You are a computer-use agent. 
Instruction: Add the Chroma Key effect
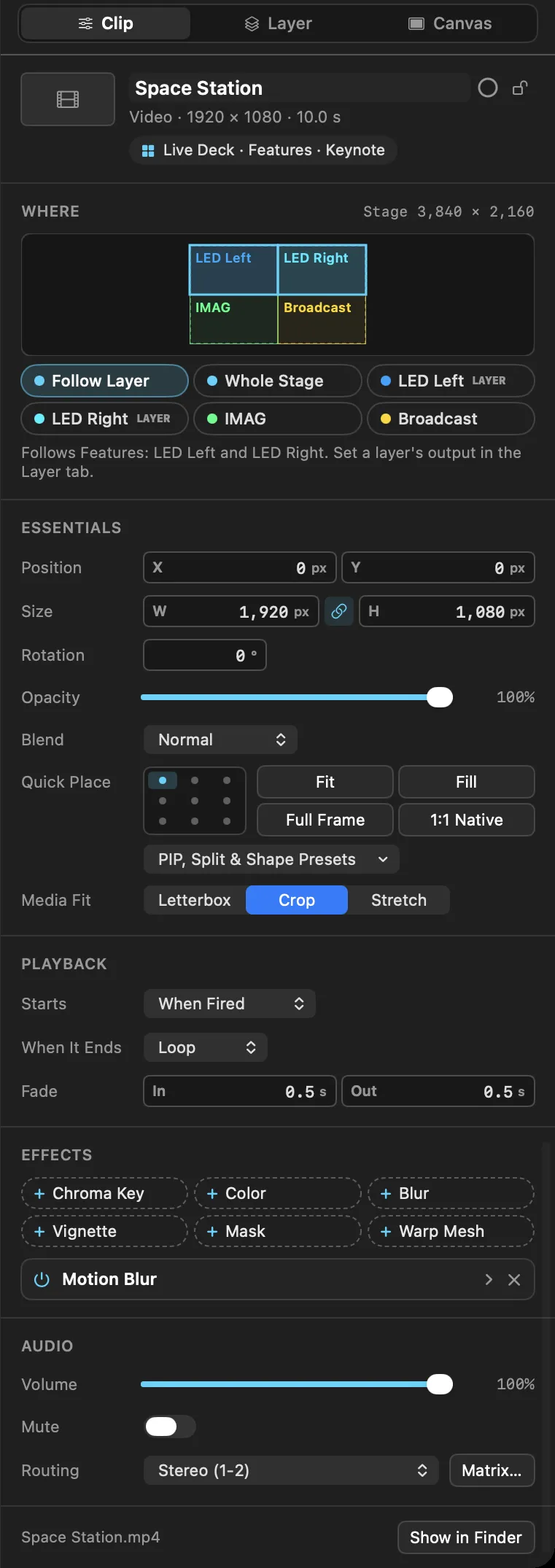pos(104,1193)
